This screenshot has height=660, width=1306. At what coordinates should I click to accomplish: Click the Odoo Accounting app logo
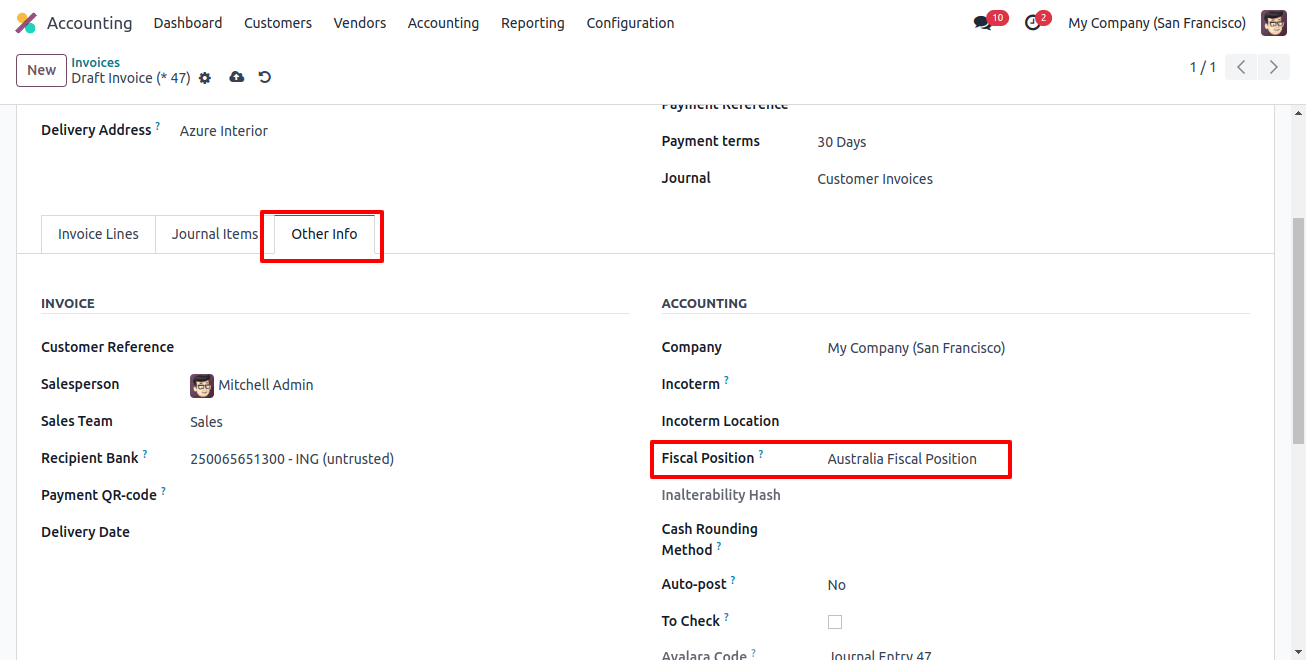(26, 23)
